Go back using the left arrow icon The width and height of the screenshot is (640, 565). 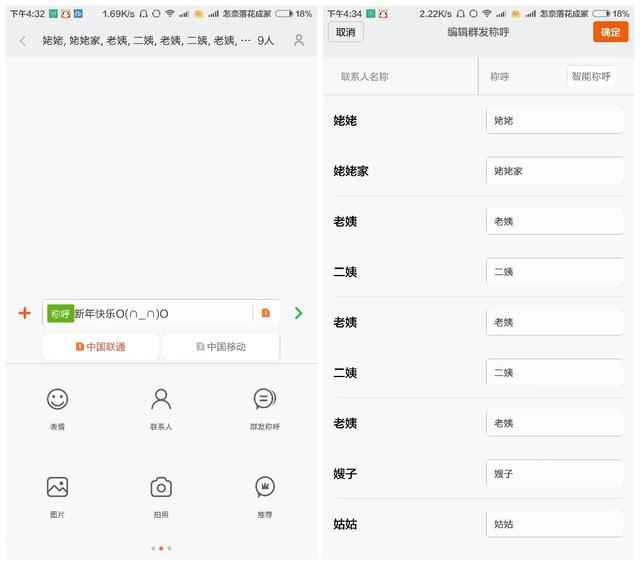click(x=23, y=40)
